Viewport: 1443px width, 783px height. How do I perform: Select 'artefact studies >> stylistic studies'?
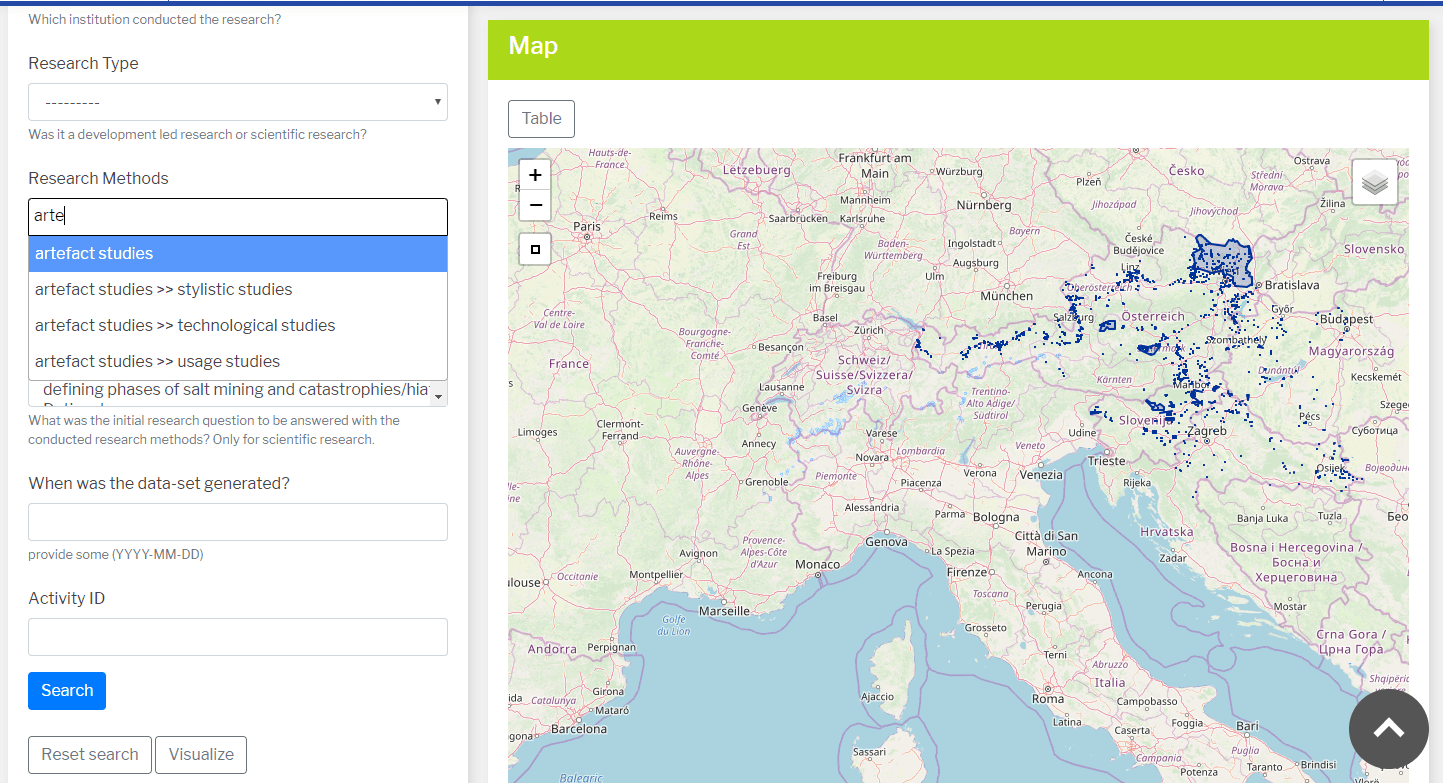tap(237, 289)
